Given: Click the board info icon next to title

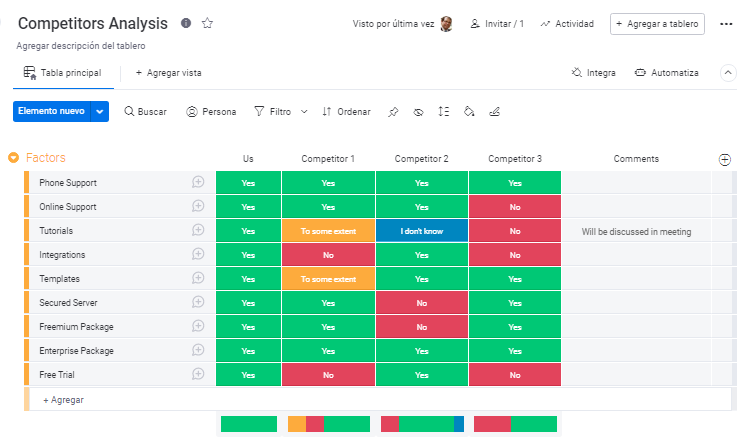Looking at the screenshot, I should click(x=186, y=23).
